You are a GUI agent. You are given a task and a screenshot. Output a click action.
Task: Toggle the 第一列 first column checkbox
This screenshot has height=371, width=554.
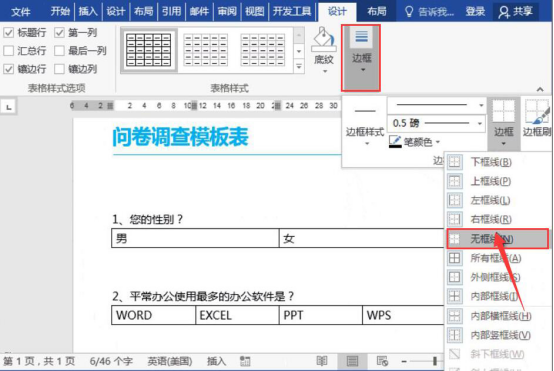(x=59, y=33)
